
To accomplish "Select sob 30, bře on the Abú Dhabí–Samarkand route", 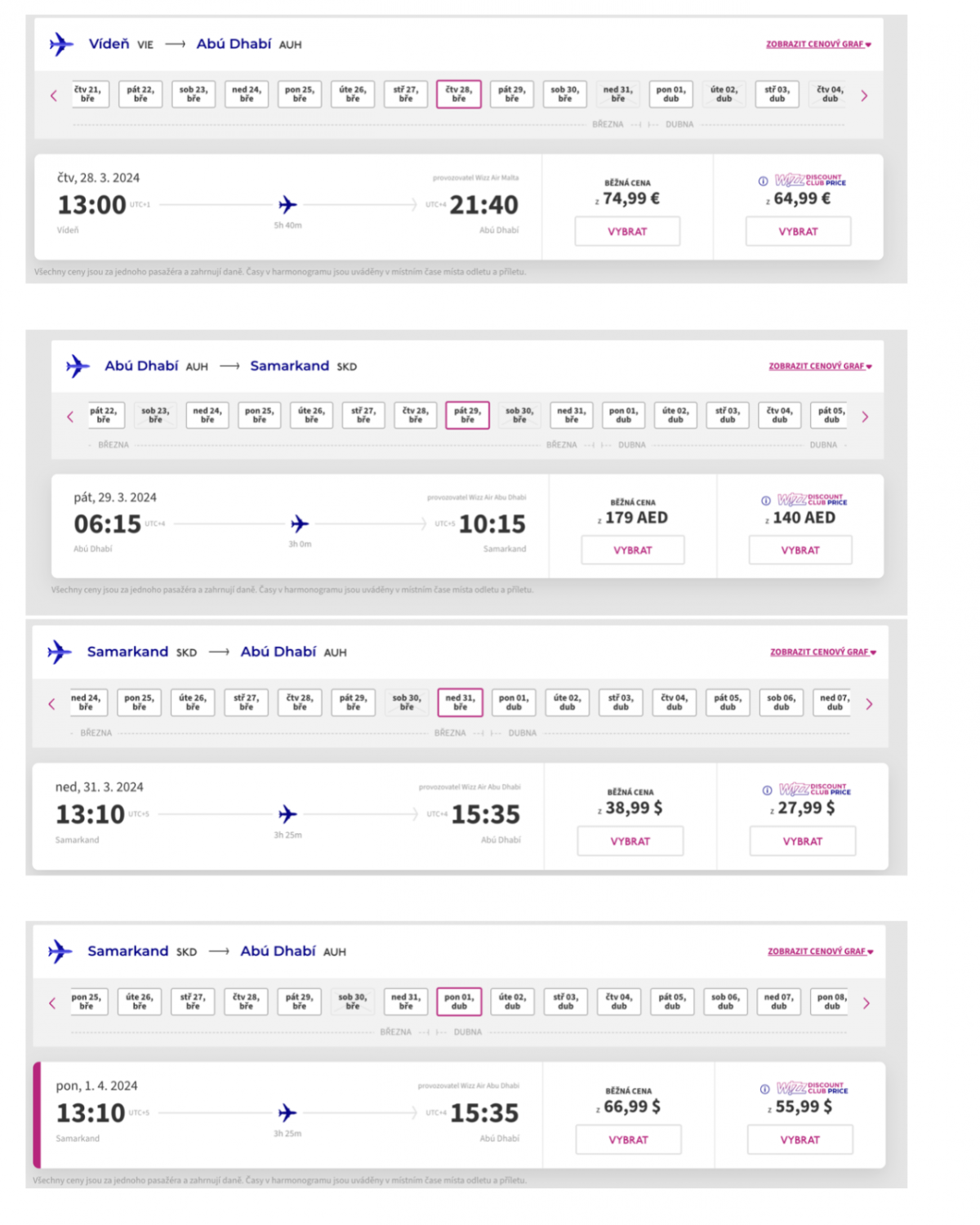I will click(519, 415).
